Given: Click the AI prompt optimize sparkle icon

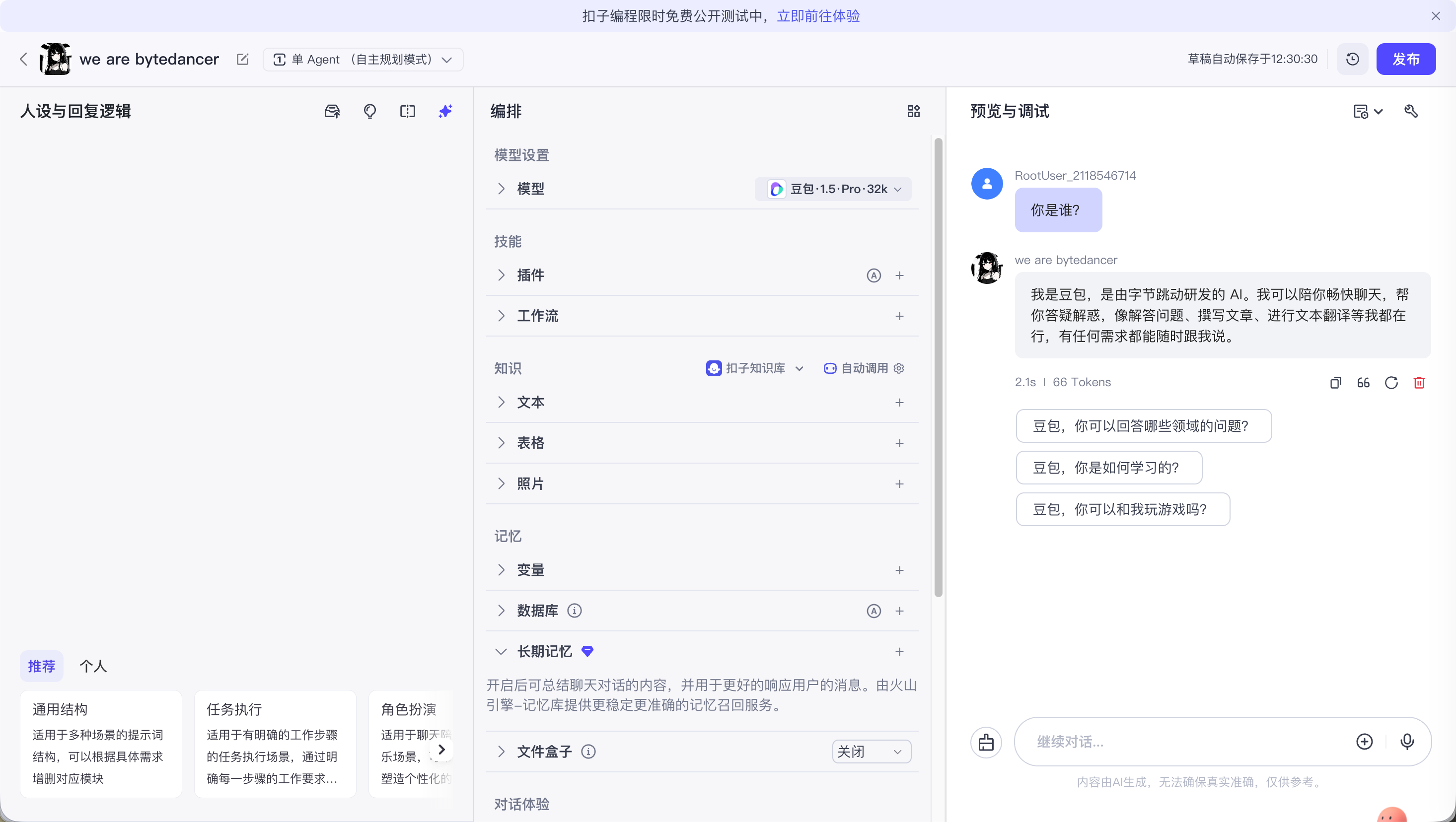Looking at the screenshot, I should pos(445,111).
